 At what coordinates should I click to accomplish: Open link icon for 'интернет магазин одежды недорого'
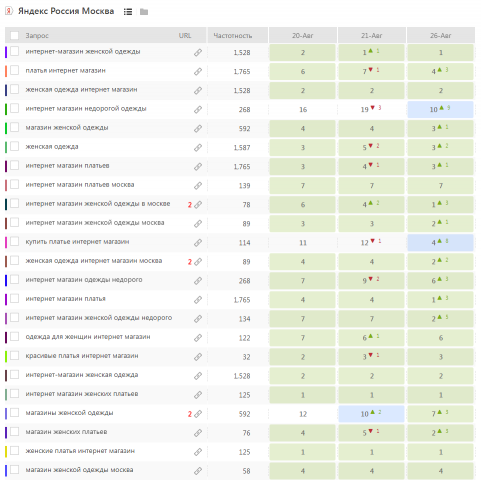(x=198, y=280)
